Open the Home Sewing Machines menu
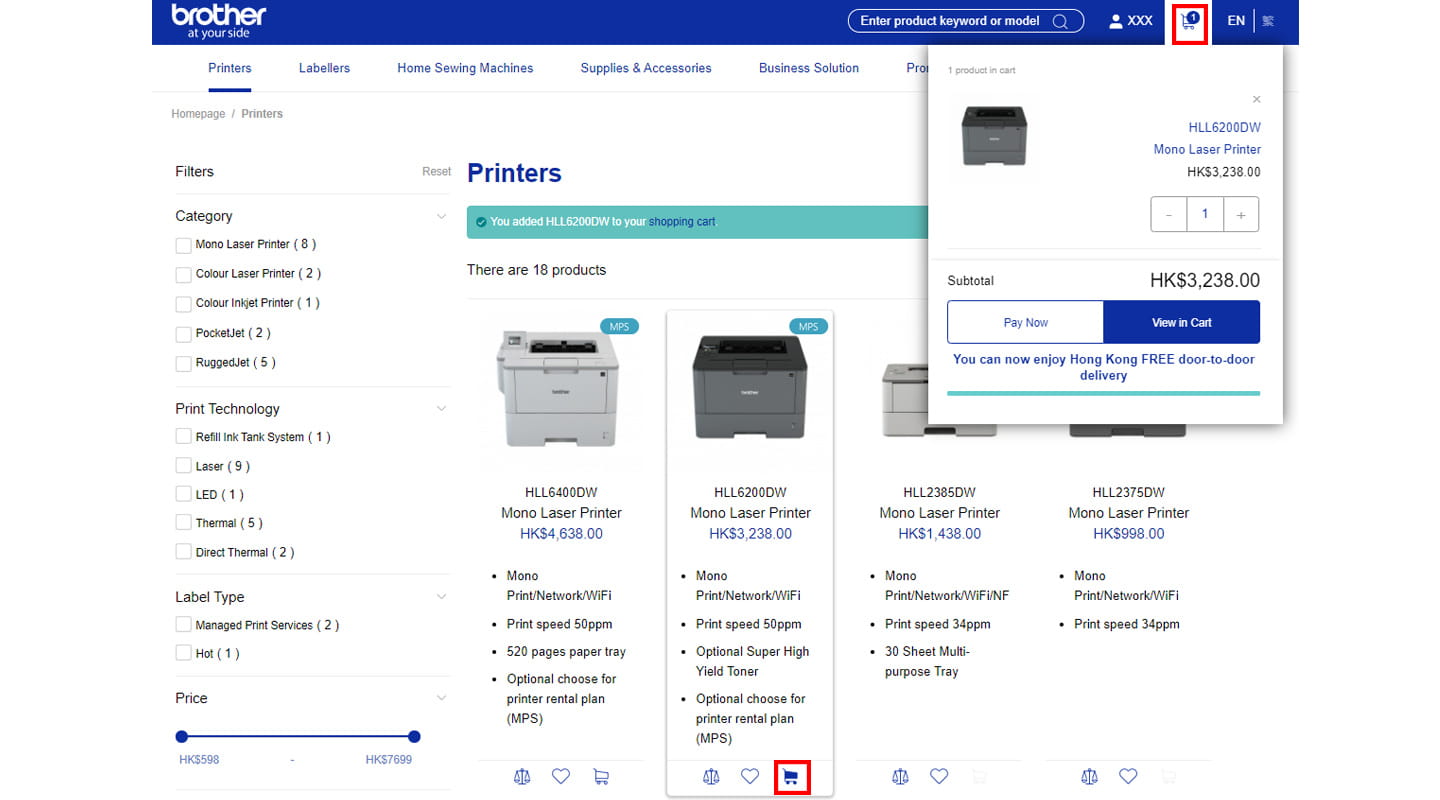The image size is (1440, 800). (465, 68)
